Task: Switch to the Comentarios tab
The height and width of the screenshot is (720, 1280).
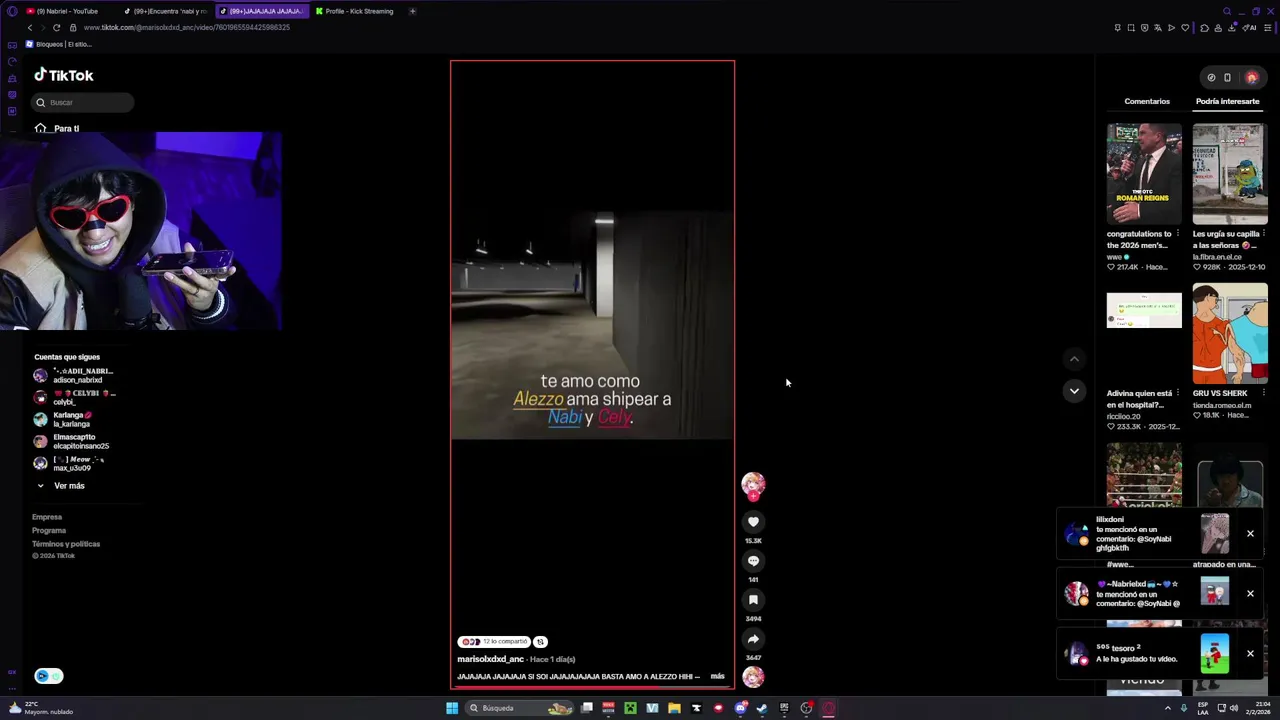Action: [x=1147, y=101]
